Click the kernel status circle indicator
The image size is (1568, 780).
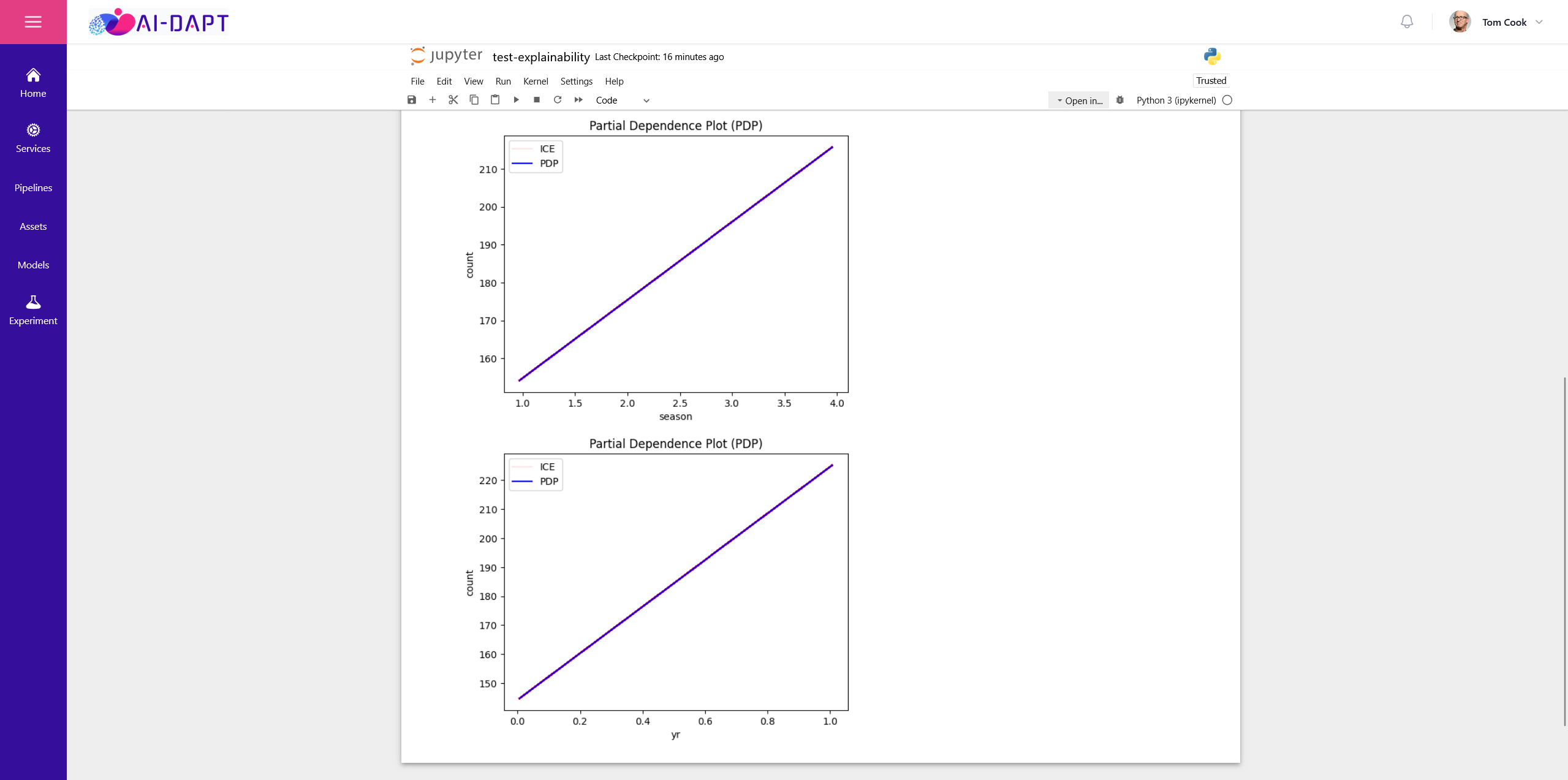[x=1227, y=100]
